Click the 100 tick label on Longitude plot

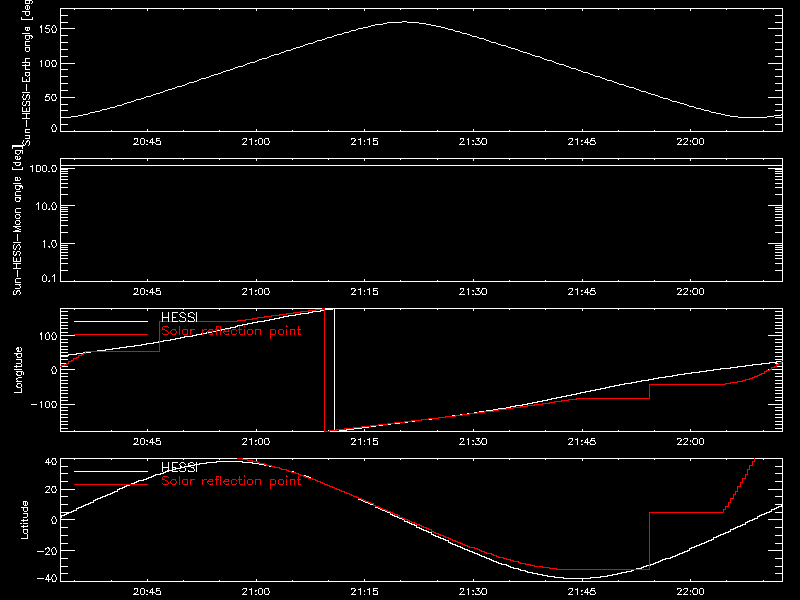[50, 336]
